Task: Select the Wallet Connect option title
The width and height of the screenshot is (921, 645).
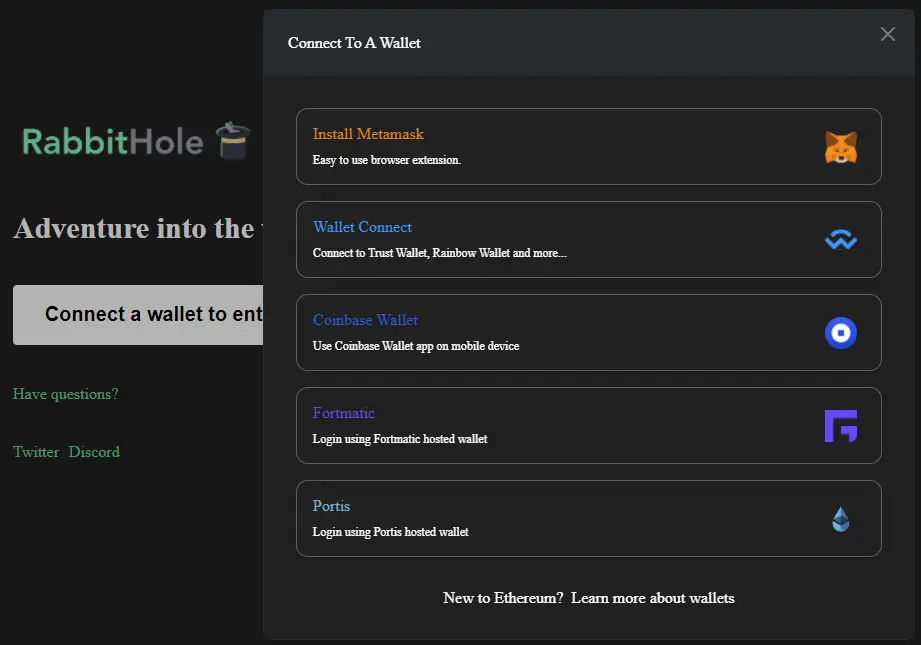Action: [362, 227]
